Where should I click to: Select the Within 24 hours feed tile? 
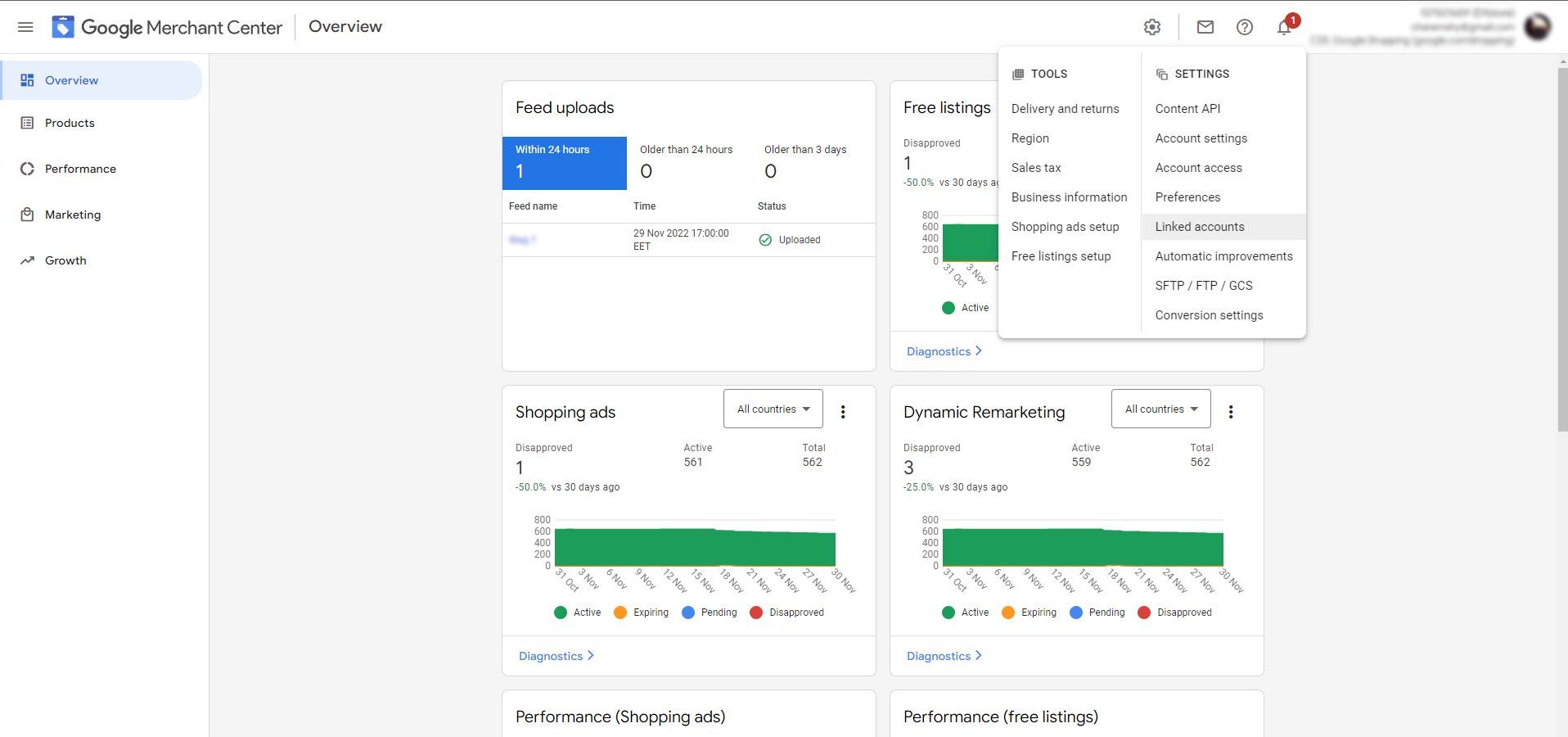point(565,163)
